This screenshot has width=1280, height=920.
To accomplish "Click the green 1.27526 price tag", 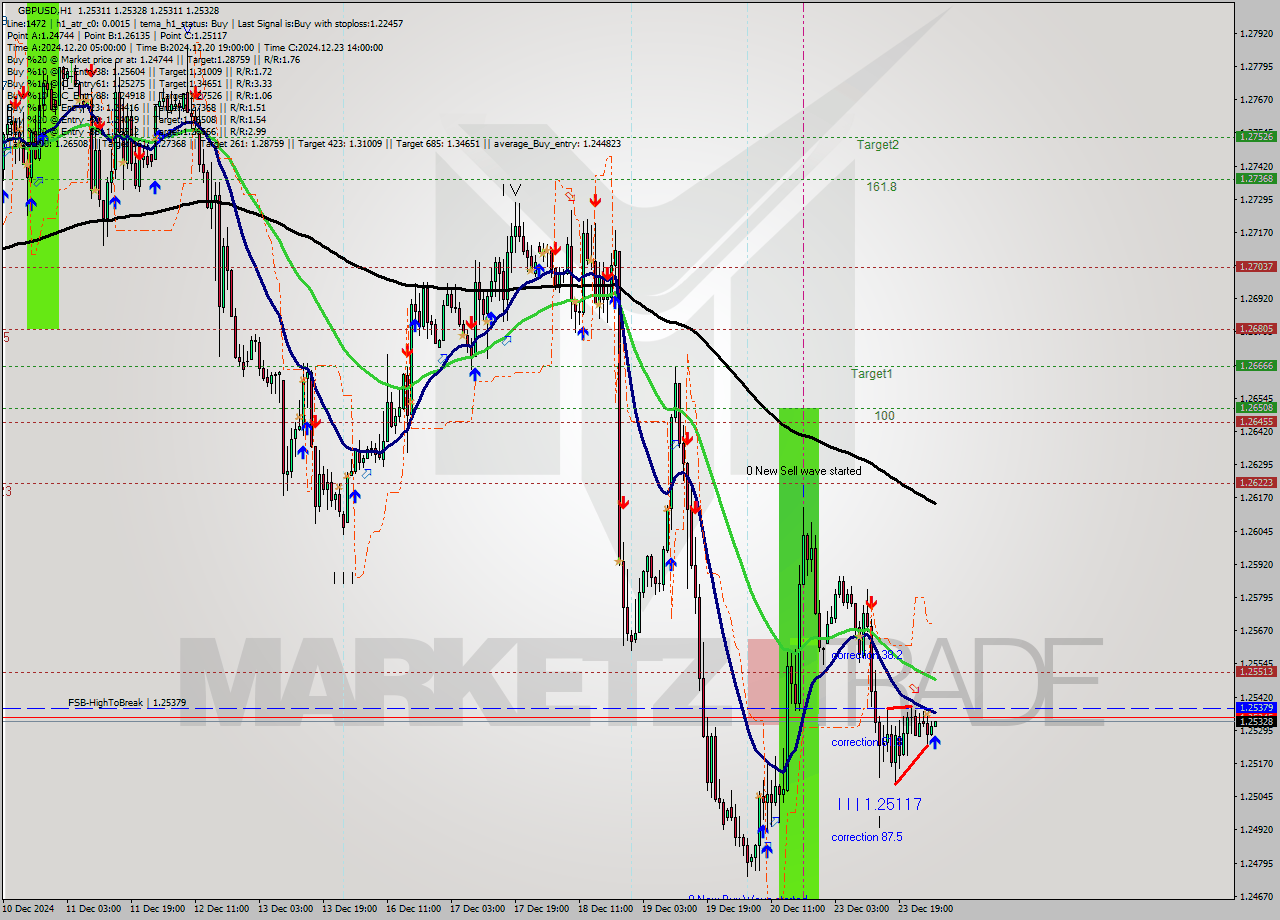I will point(1256,136).
